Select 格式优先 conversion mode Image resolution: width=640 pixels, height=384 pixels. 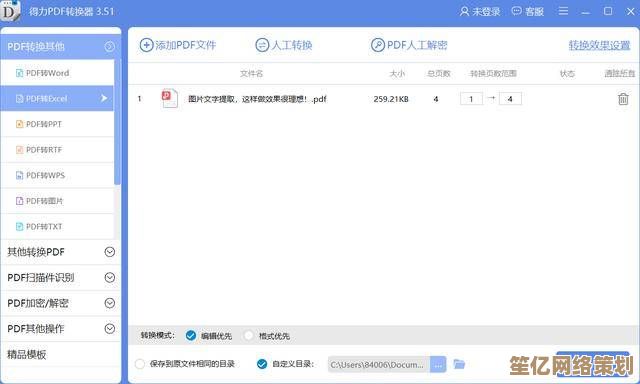tap(249, 335)
